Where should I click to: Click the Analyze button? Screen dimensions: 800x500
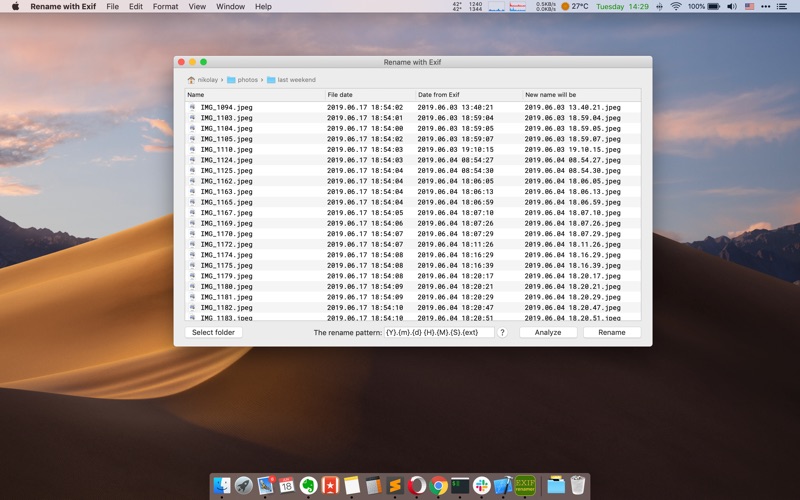point(548,332)
